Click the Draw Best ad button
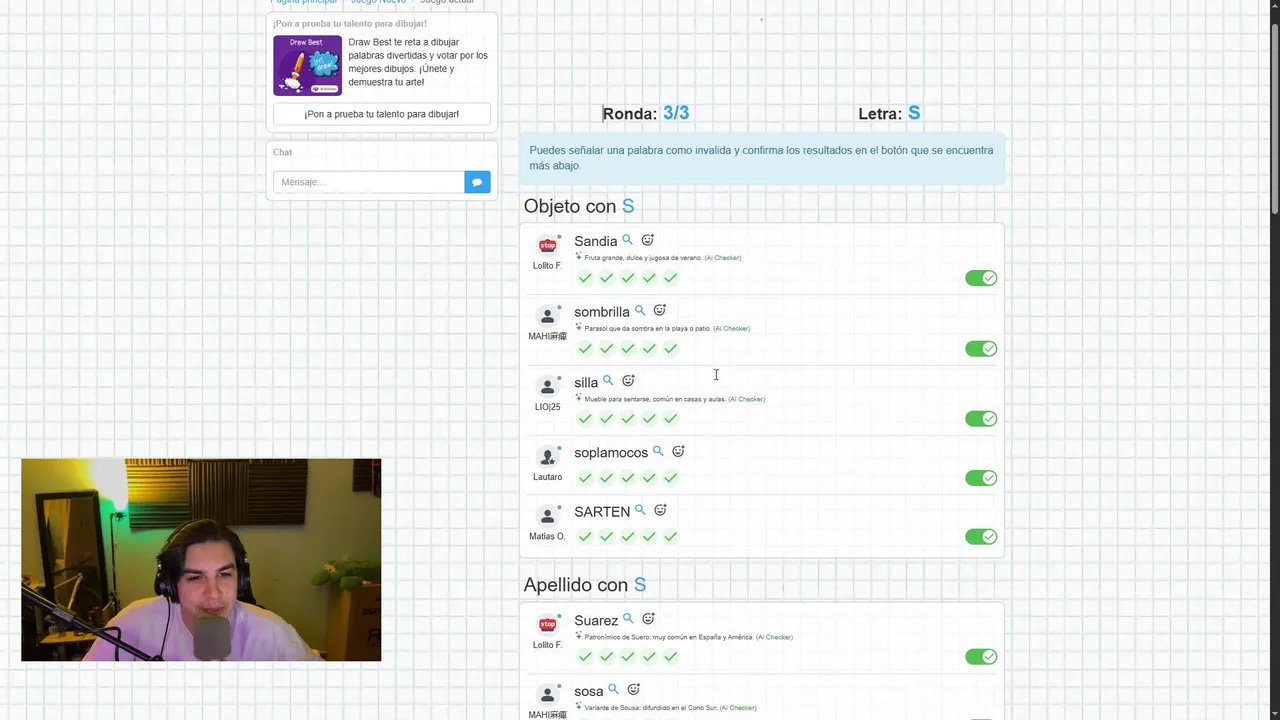 click(382, 114)
